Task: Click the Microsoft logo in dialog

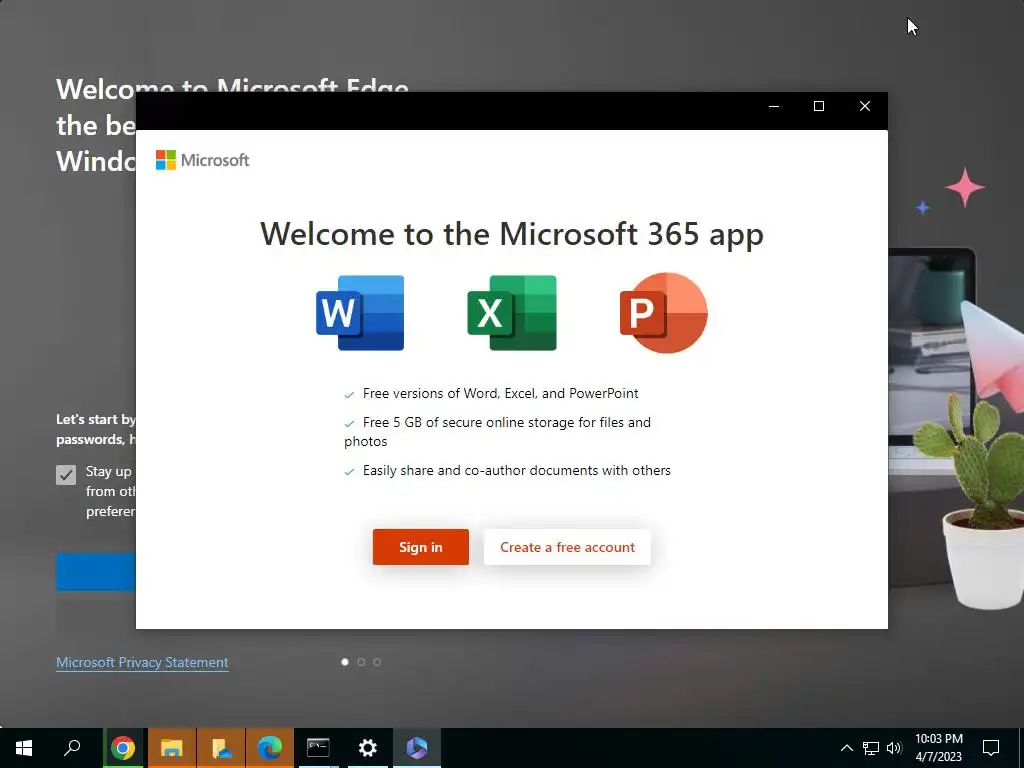Action: (202, 160)
